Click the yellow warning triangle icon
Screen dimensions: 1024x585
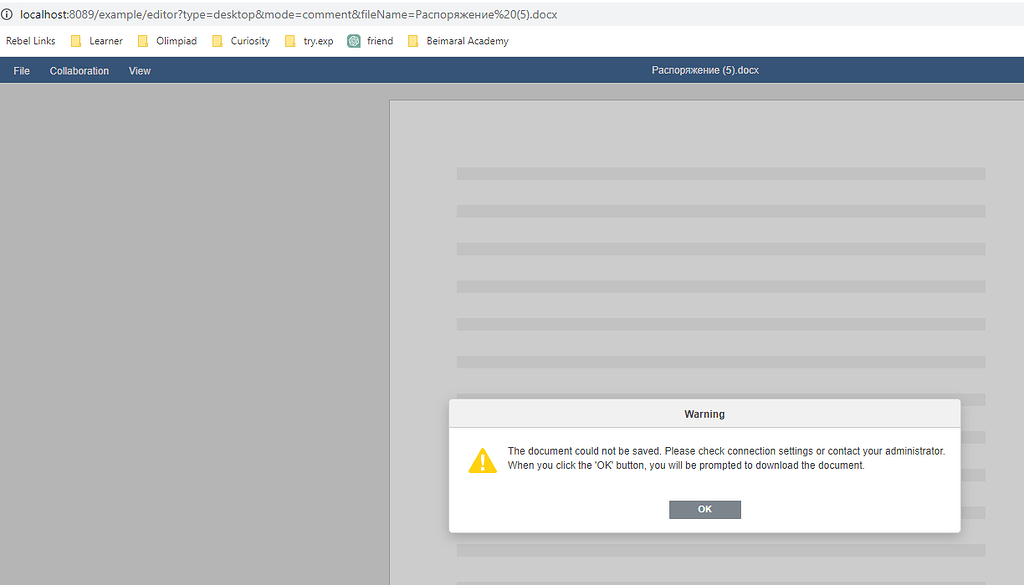pyautogui.click(x=483, y=460)
